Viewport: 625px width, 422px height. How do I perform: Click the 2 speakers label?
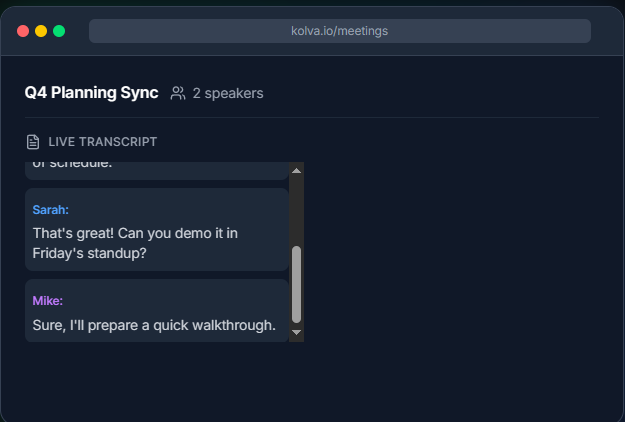tap(228, 93)
